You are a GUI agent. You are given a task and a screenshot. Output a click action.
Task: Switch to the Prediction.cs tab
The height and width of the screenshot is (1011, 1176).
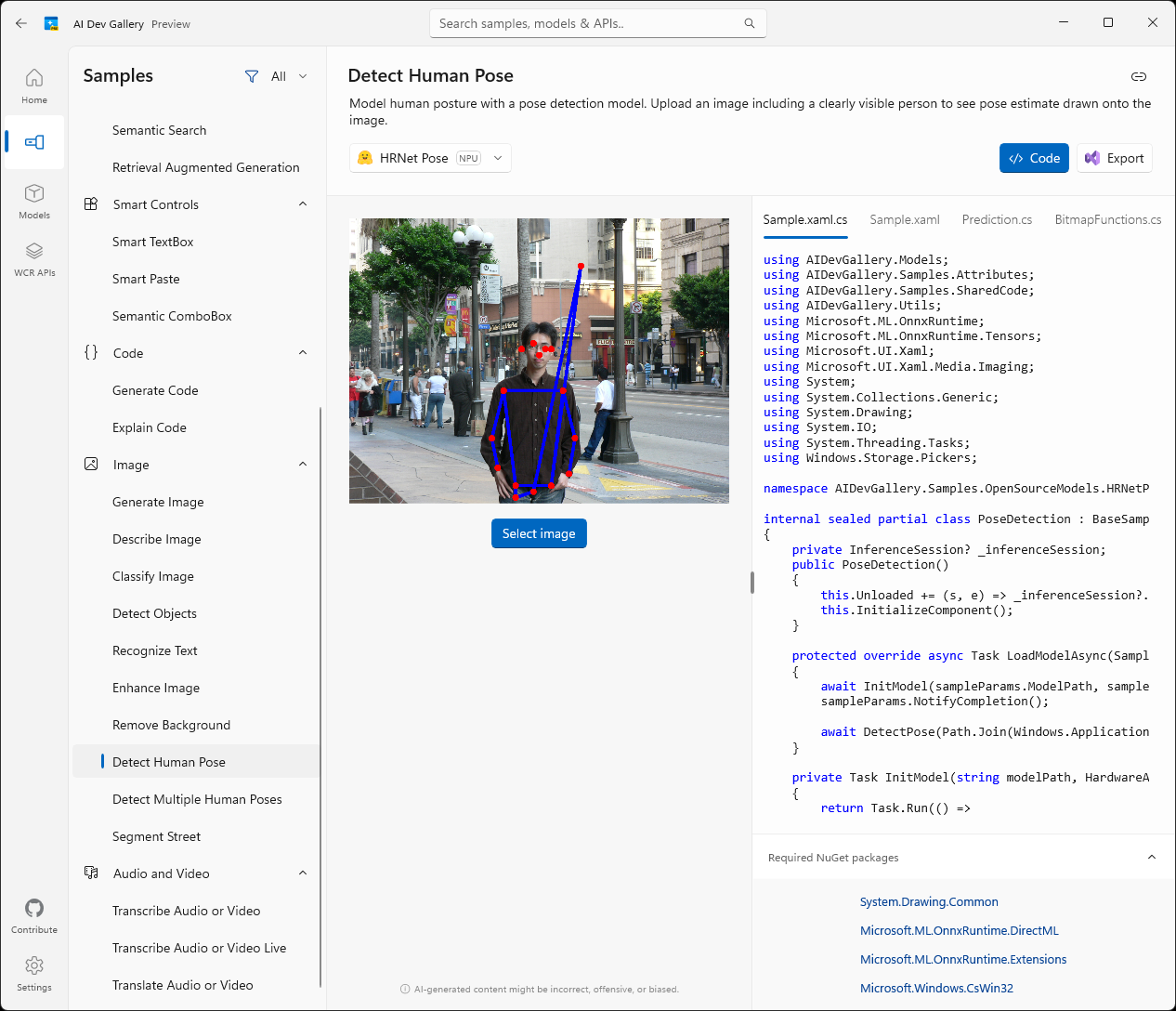(x=997, y=219)
